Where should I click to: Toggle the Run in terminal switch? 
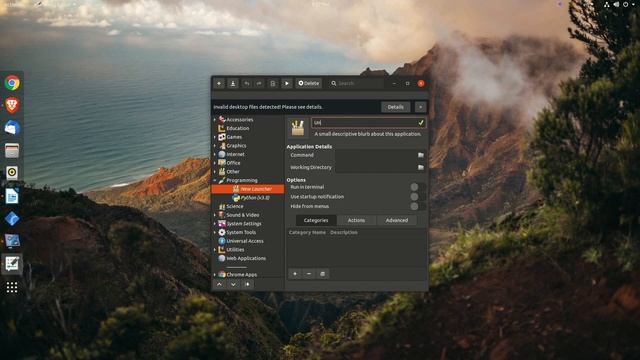pos(418,187)
